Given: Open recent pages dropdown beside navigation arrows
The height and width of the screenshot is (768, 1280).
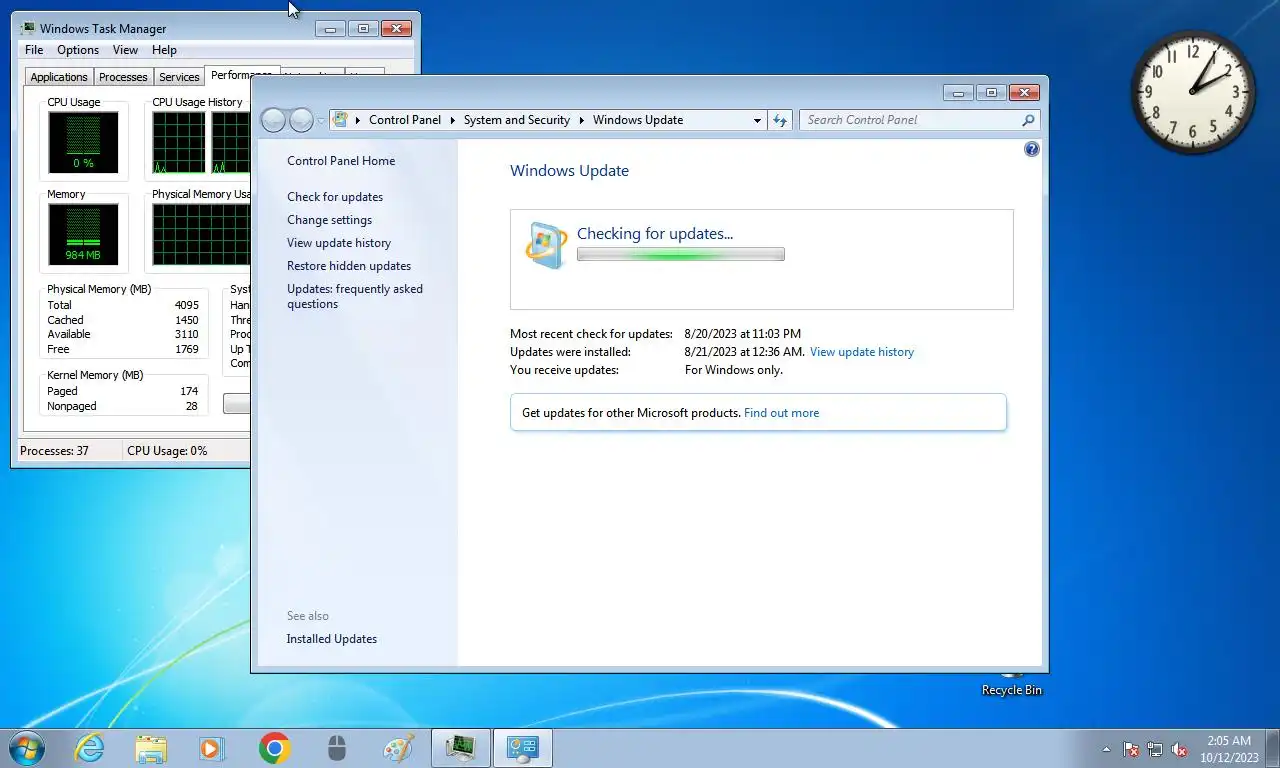Looking at the screenshot, I should tap(321, 121).
